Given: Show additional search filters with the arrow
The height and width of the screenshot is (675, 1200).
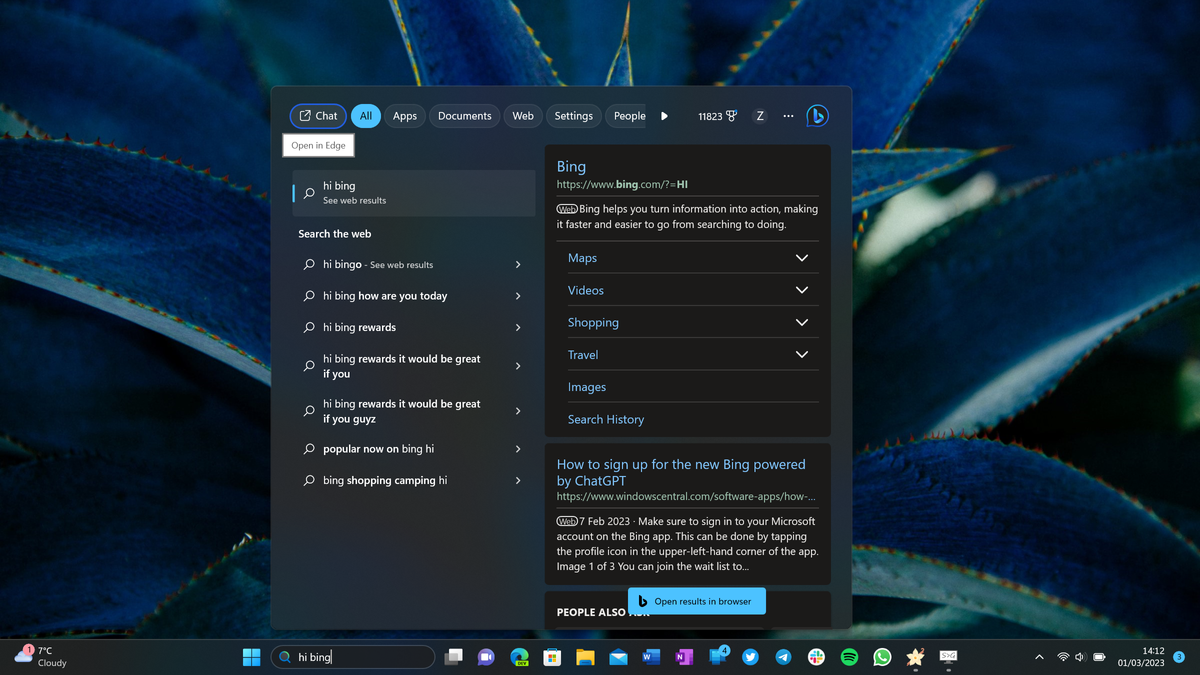Looking at the screenshot, I should [664, 115].
